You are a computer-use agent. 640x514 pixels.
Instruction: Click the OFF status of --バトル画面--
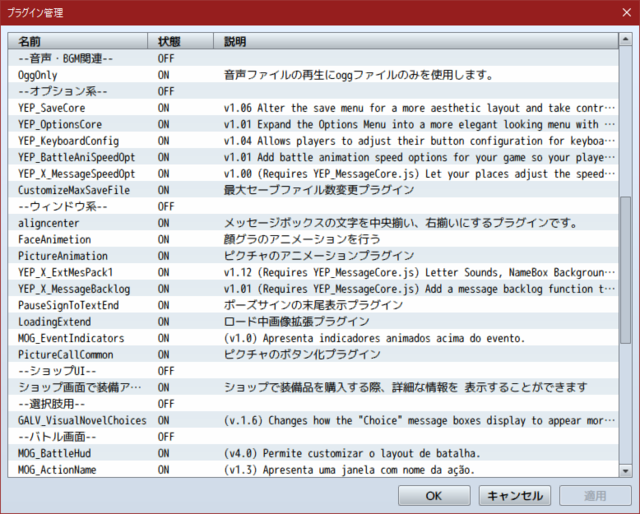click(x=166, y=437)
